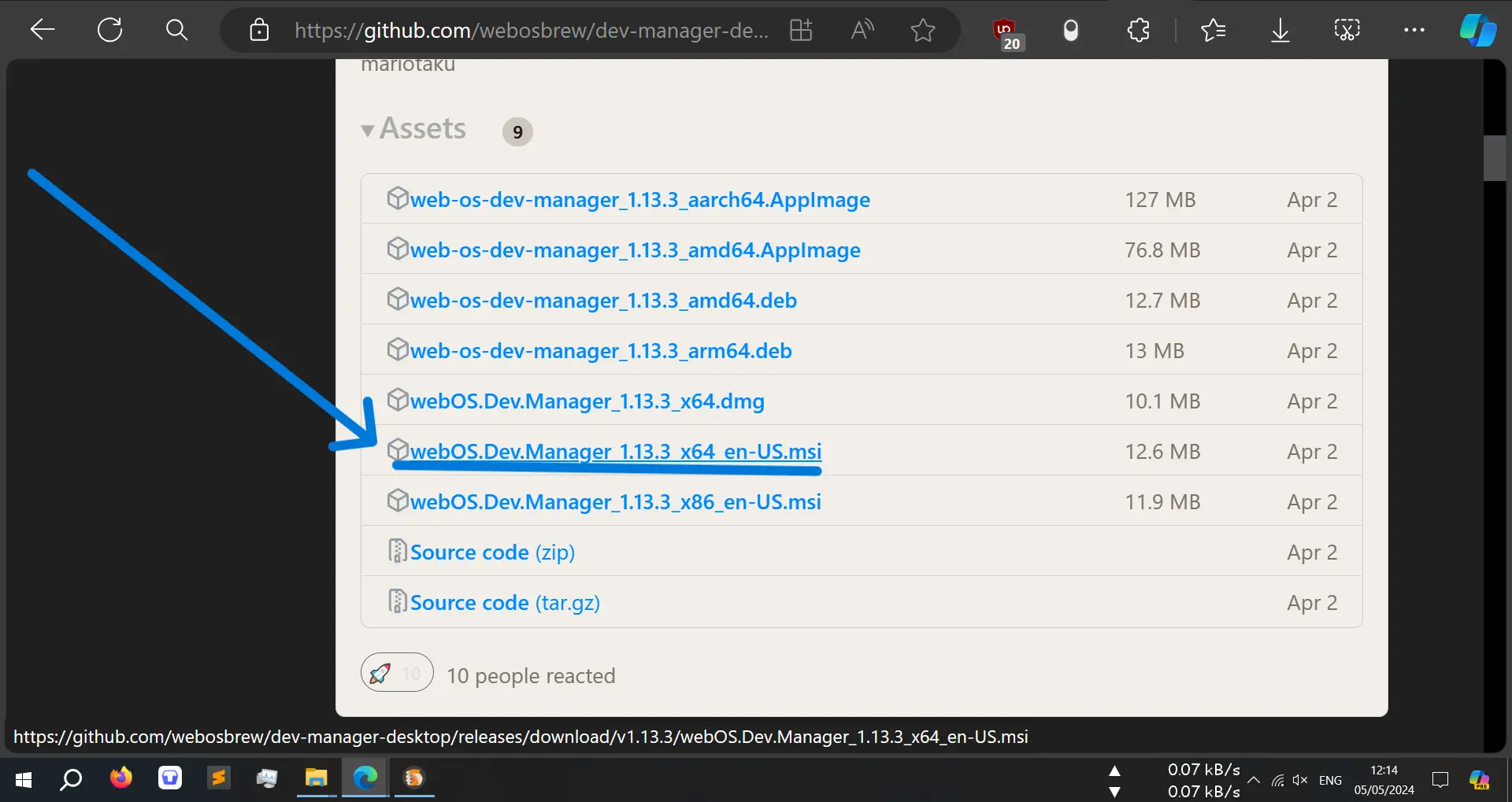The image size is (1512, 802).
Task: Download web-os-dev-manager_1.13.3_aarch64.AppImage
Action: [639, 200]
